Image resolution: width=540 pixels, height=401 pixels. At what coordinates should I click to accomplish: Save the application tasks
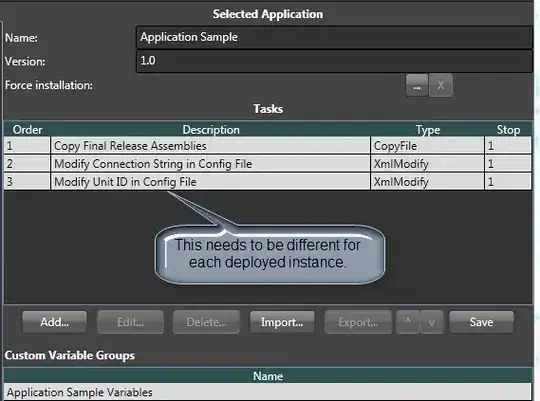481,322
